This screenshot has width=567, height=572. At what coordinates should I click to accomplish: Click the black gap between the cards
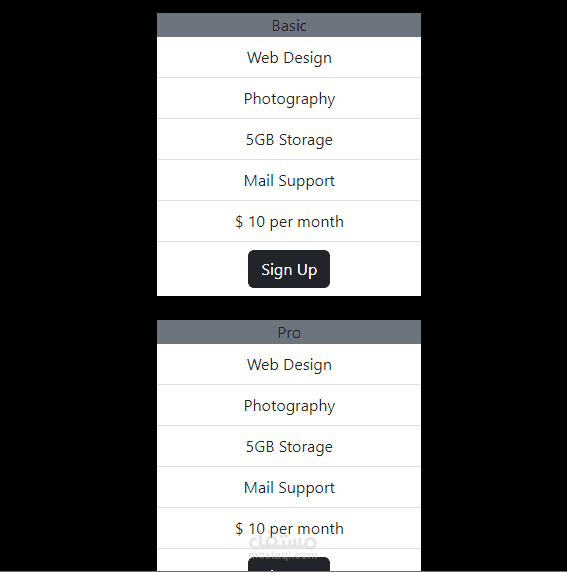[289, 308]
